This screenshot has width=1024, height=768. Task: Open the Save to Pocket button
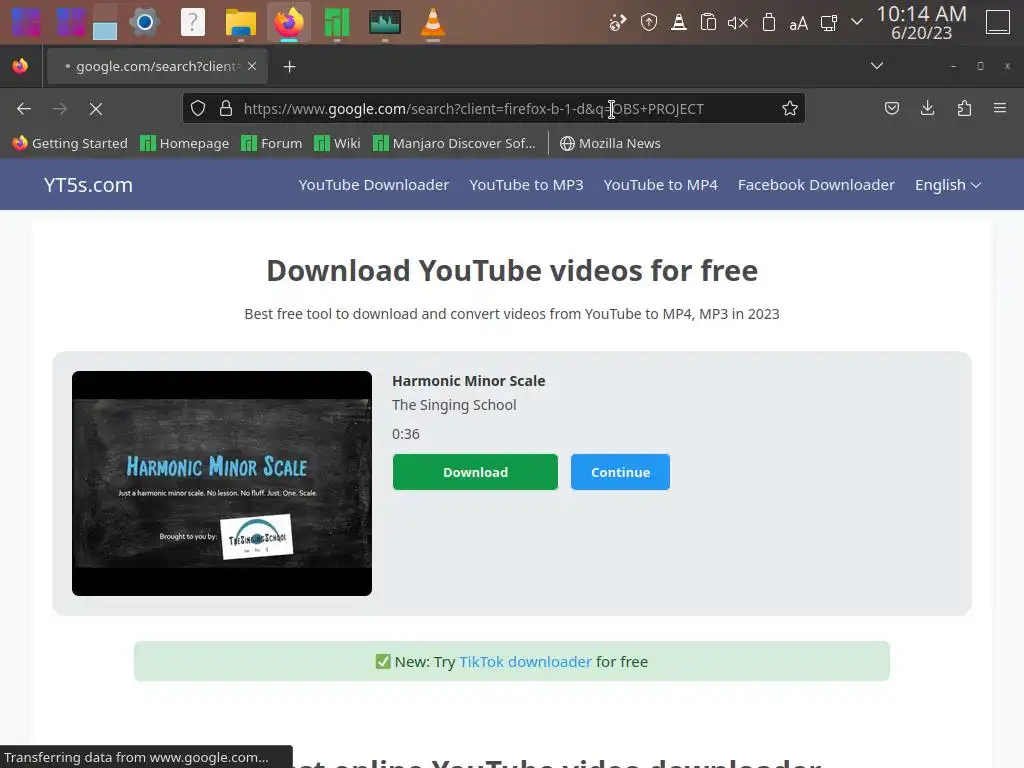pos(891,108)
